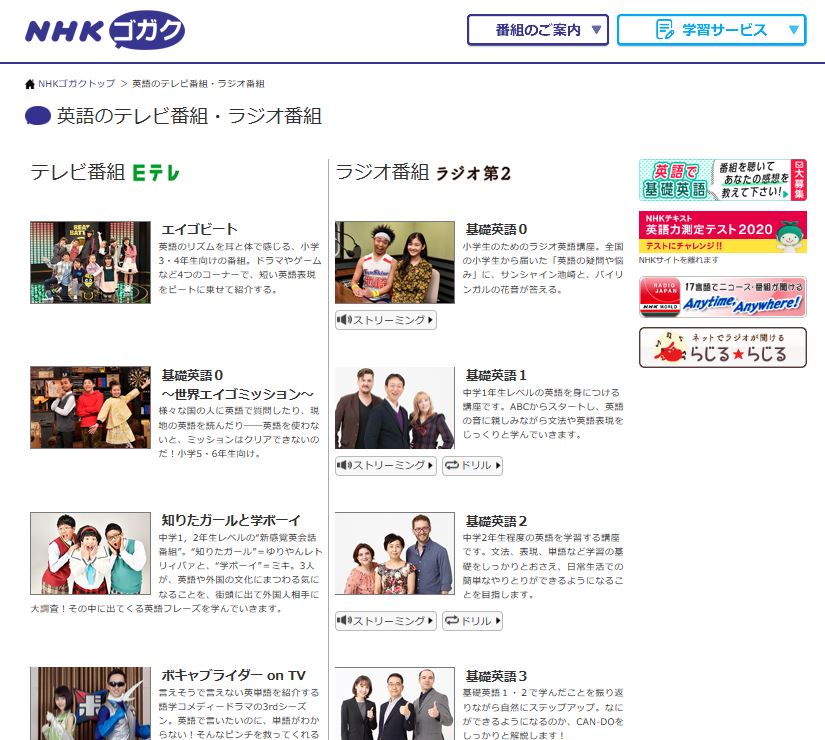Viewport: 825px width, 740px height.
Task: Go to NHKゴガクトップ breadcrumb link
Action: [76, 84]
